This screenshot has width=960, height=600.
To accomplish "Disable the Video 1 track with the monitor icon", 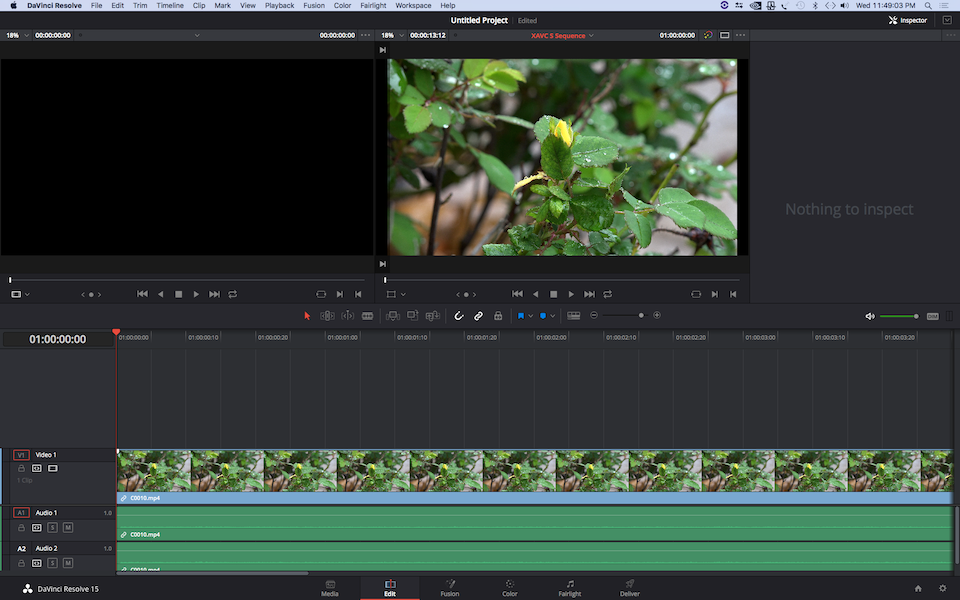I will [53, 468].
